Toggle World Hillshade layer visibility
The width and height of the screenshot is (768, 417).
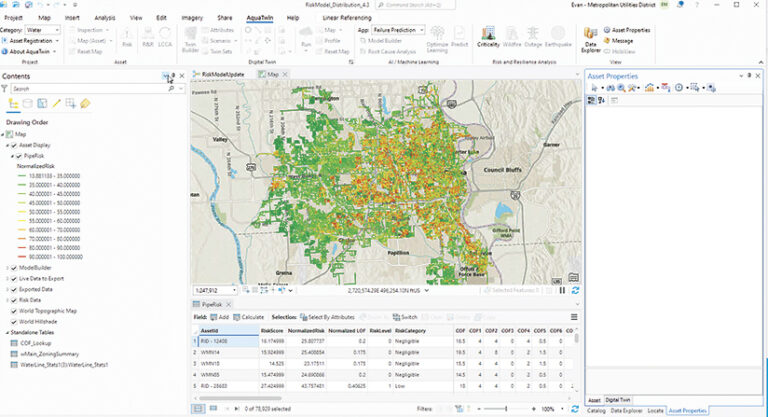click(14, 322)
